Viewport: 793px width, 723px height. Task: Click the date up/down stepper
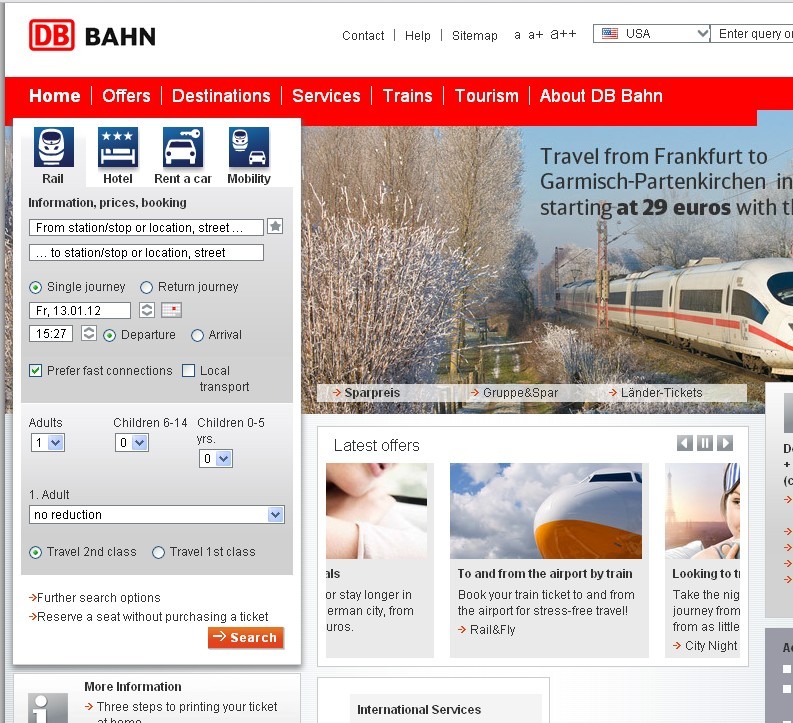coord(147,310)
